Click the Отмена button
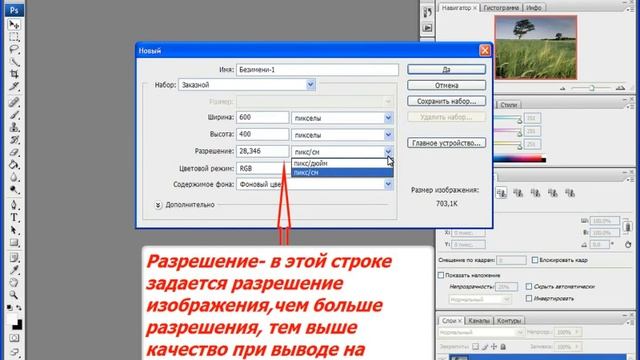 tap(447, 85)
